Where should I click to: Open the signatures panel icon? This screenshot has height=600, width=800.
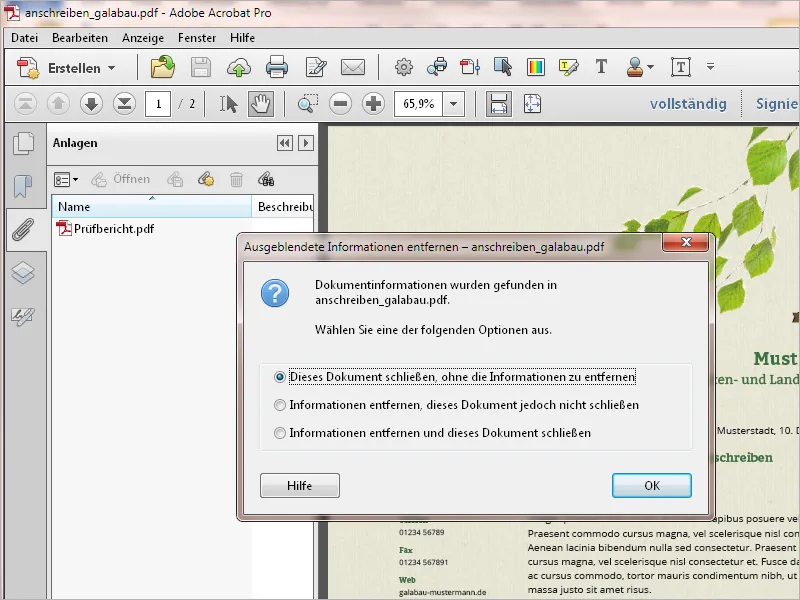23,316
